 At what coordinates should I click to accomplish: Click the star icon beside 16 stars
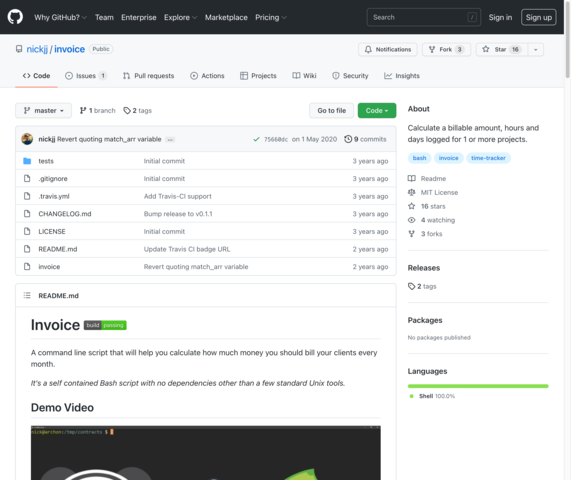tap(411, 206)
